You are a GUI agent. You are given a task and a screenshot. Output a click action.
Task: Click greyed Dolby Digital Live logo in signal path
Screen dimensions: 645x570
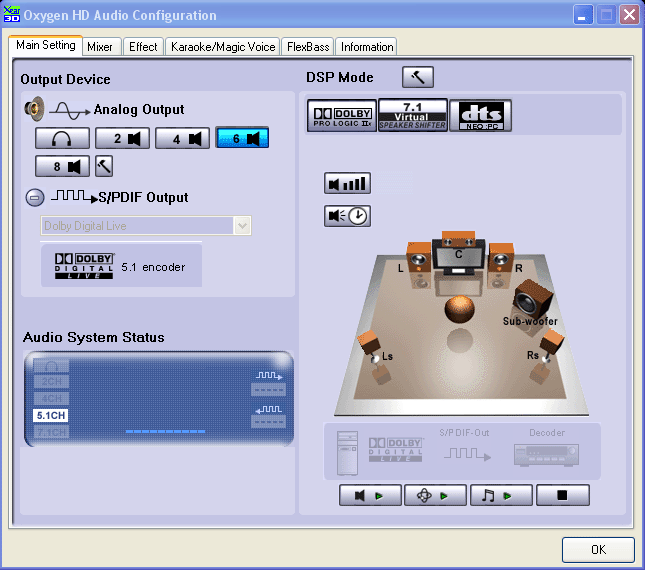[395, 450]
